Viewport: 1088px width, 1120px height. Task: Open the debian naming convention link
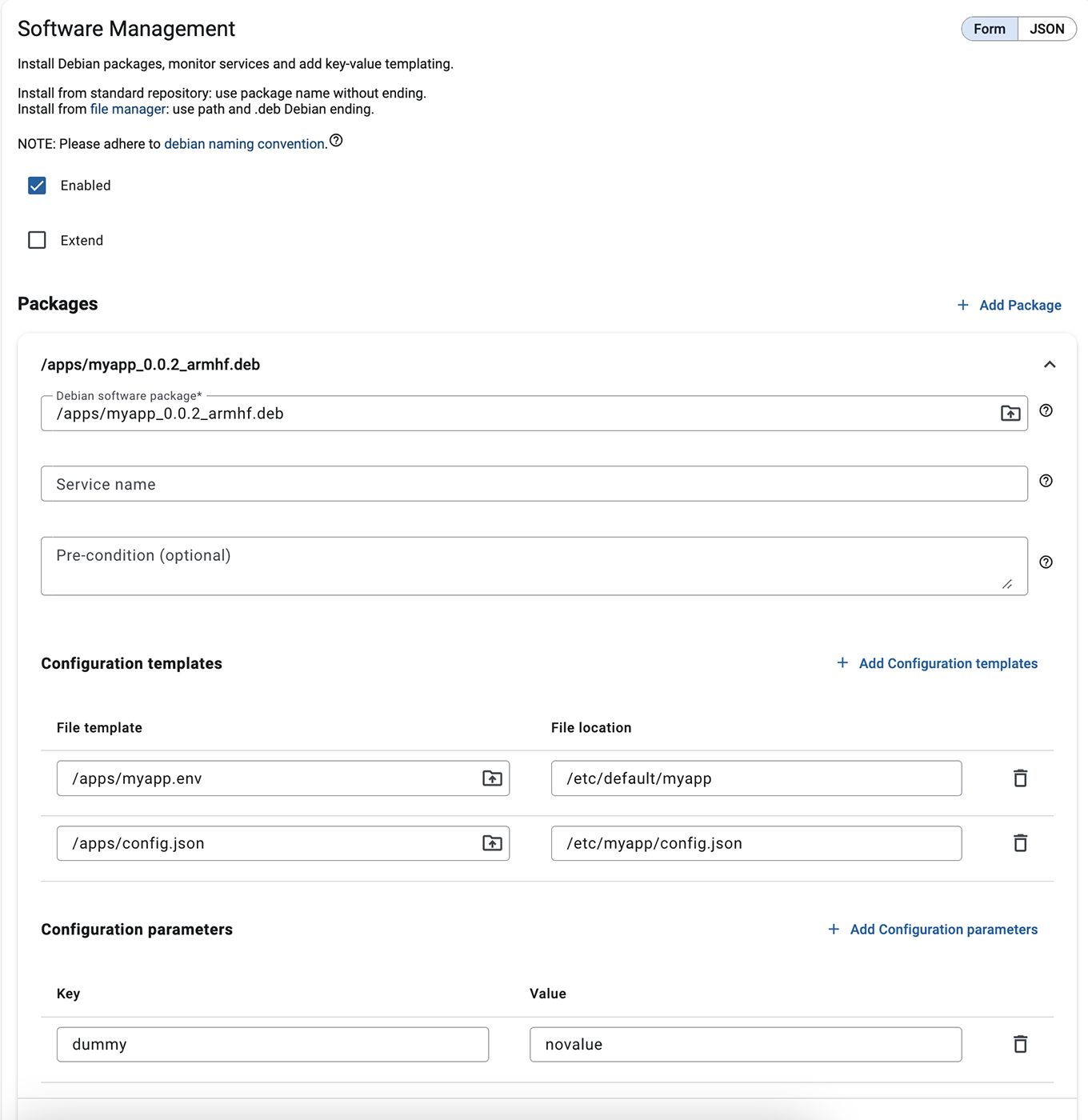coord(244,144)
